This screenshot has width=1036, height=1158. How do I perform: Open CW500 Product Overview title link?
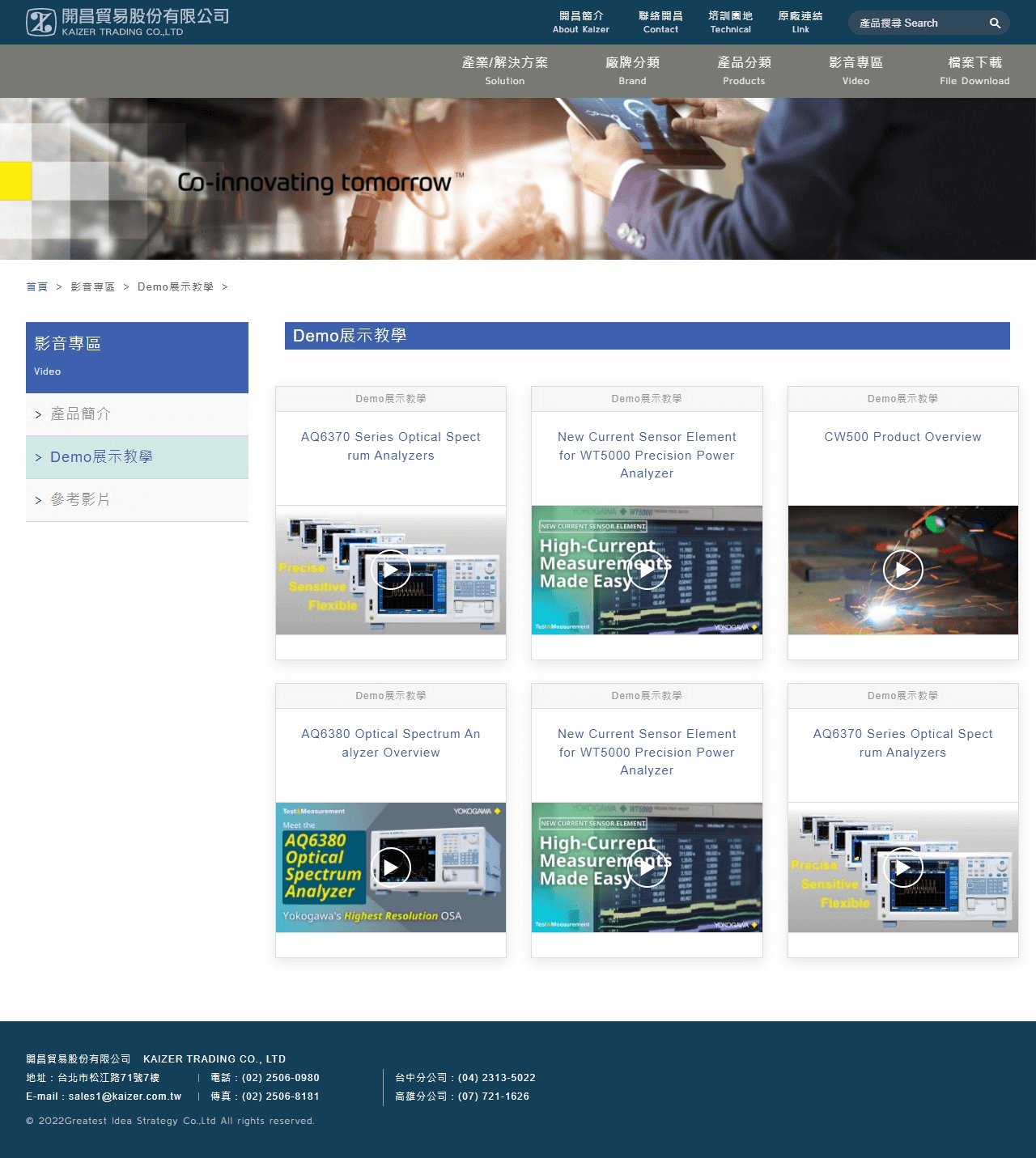click(903, 437)
